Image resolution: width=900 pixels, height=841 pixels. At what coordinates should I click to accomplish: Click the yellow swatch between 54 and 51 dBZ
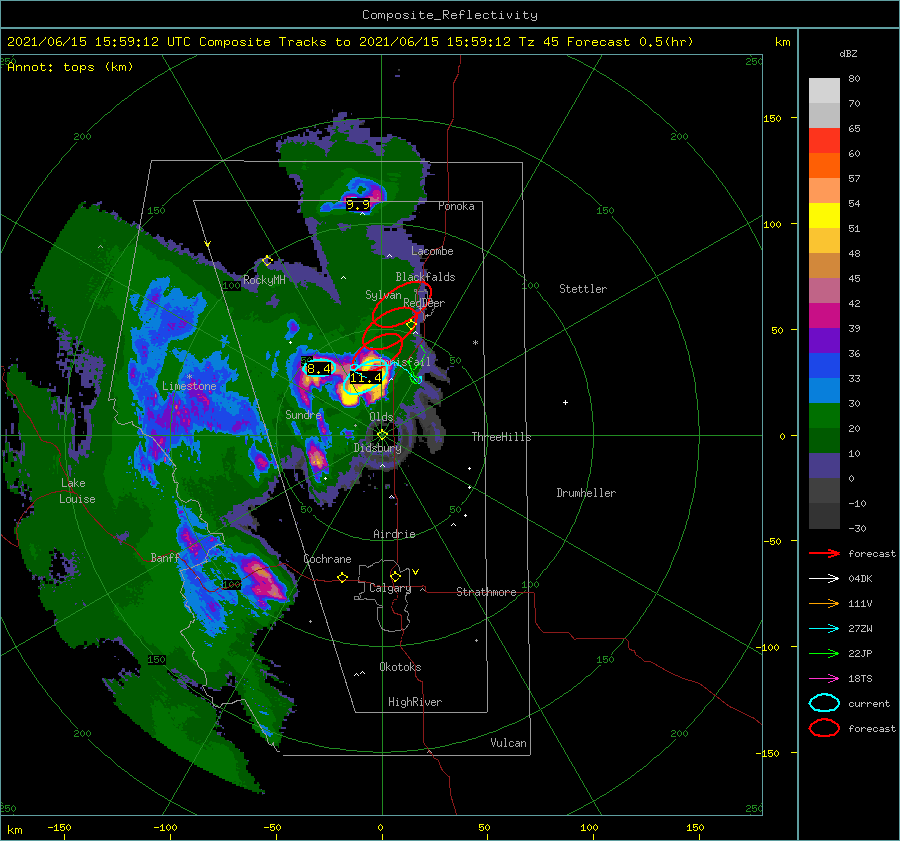824,215
